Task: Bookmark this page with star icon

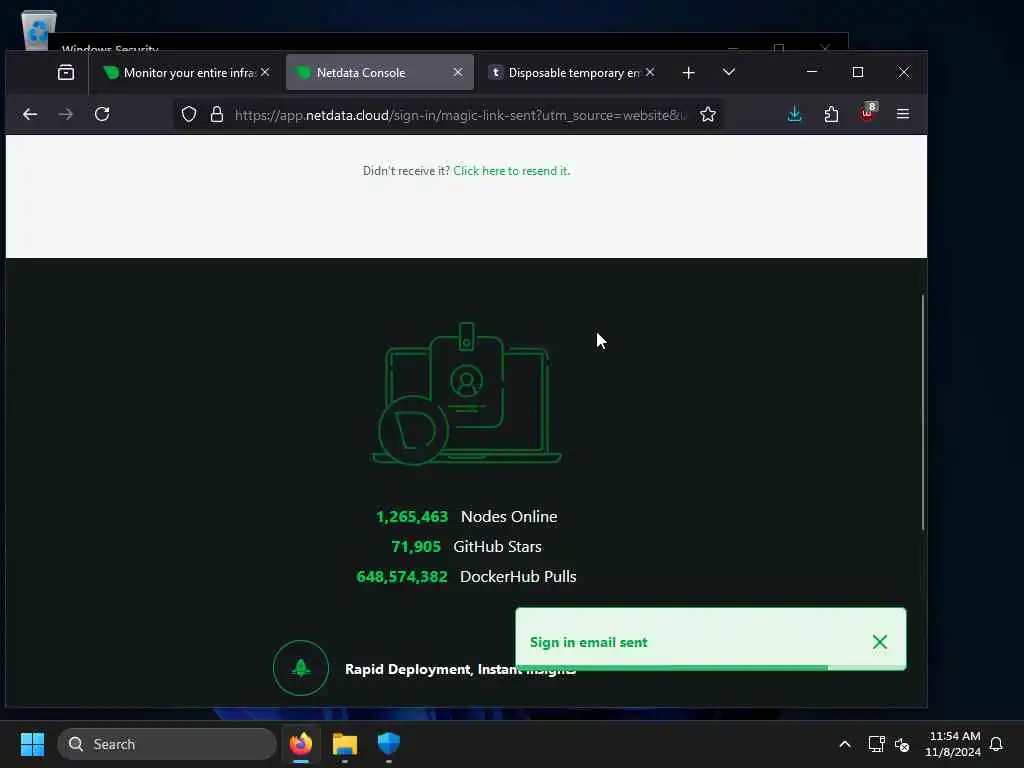Action: pos(708,114)
